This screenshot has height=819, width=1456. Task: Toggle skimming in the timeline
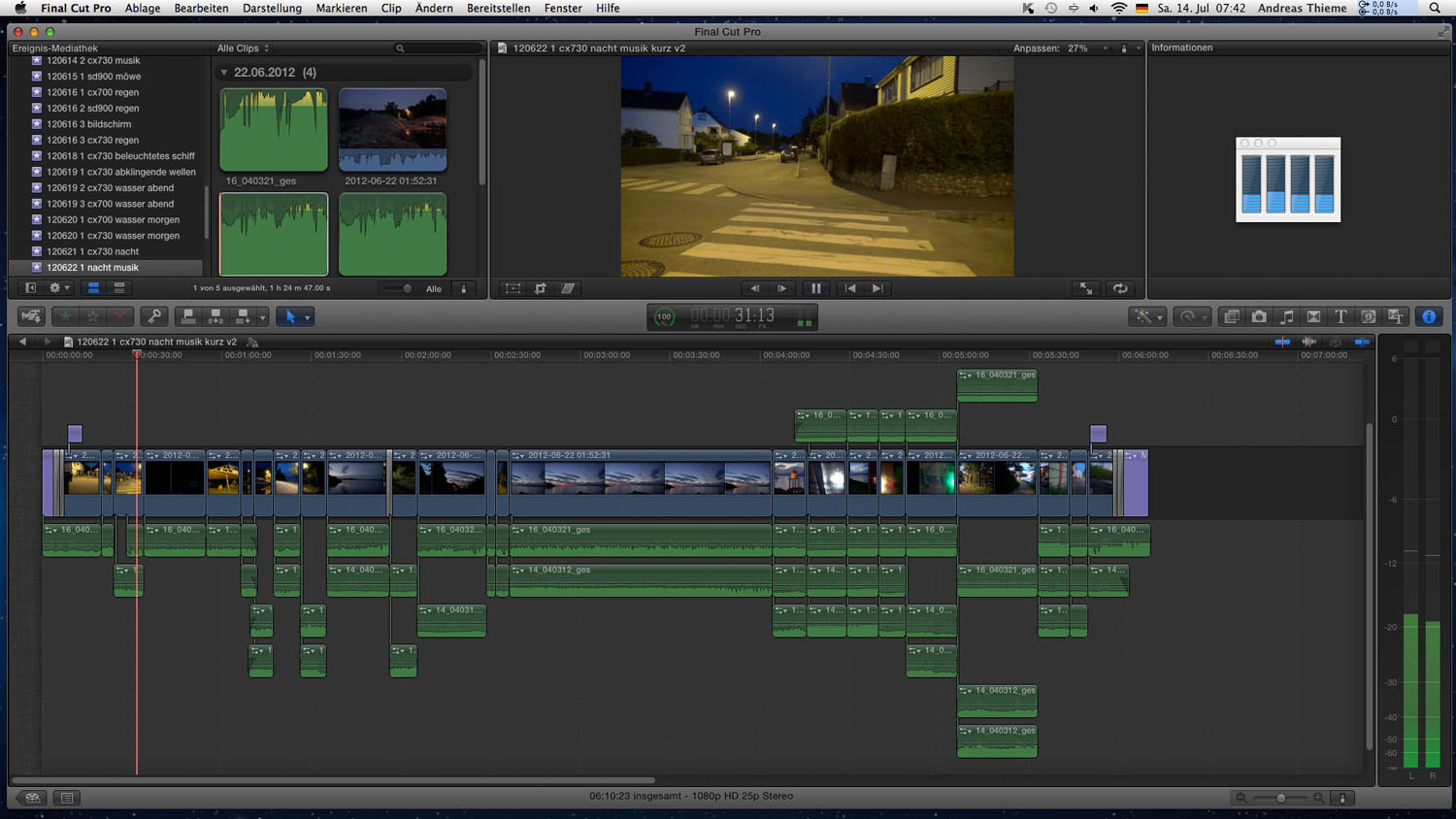[x=1282, y=342]
